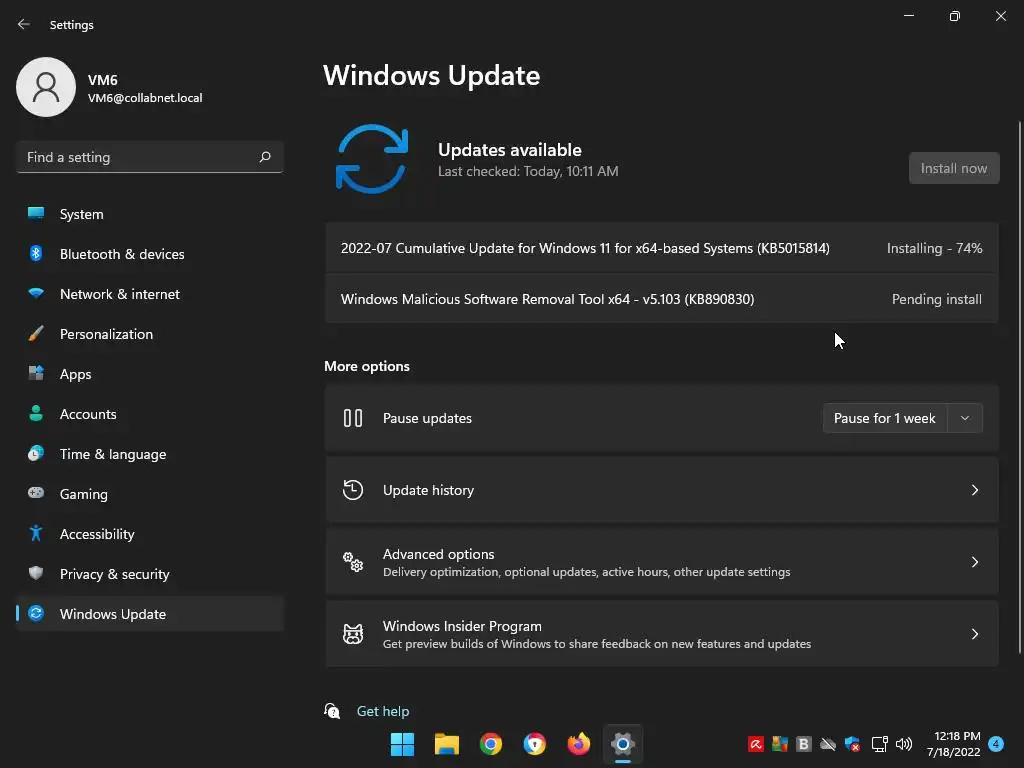
Task: Click the Install now button
Action: point(953,168)
